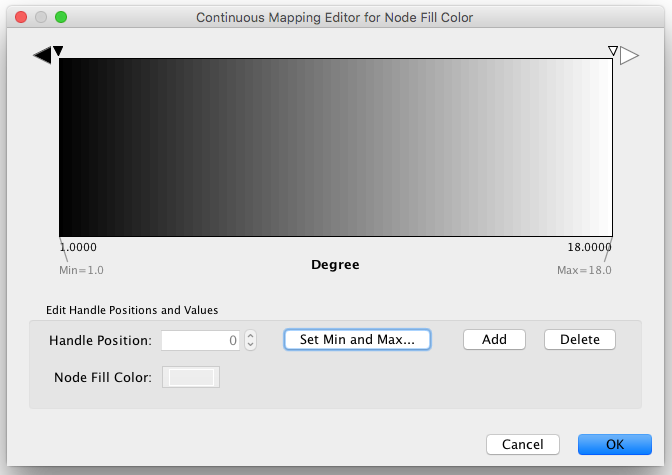Click the middle of the grayscale gradient
Viewport: 672px width, 475px height.
[x=335, y=147]
